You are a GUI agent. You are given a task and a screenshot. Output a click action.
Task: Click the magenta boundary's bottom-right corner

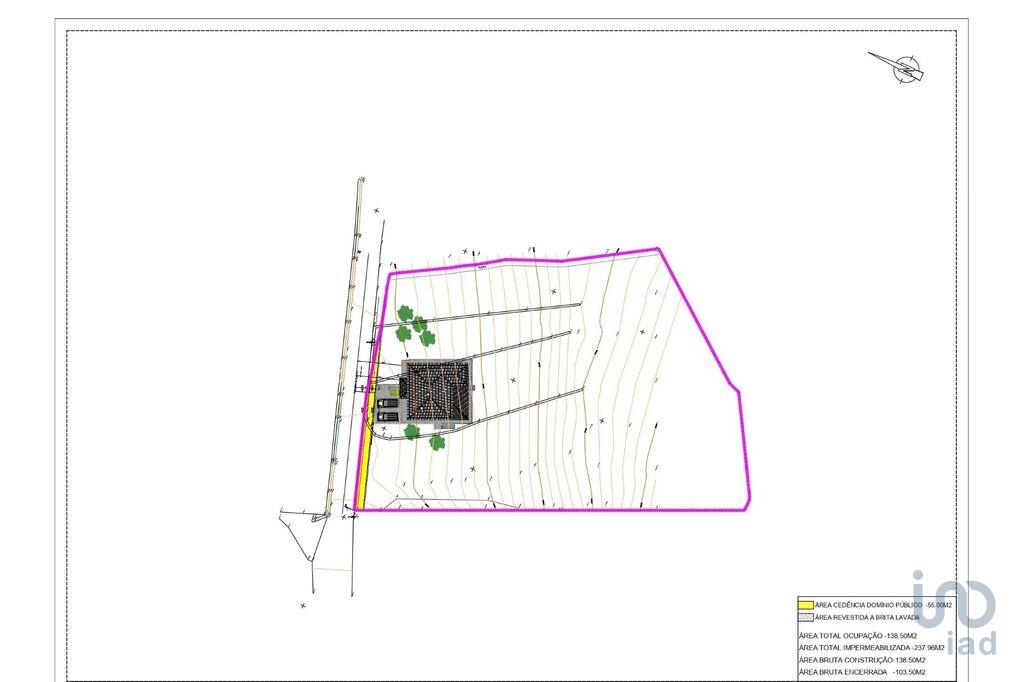click(x=747, y=510)
